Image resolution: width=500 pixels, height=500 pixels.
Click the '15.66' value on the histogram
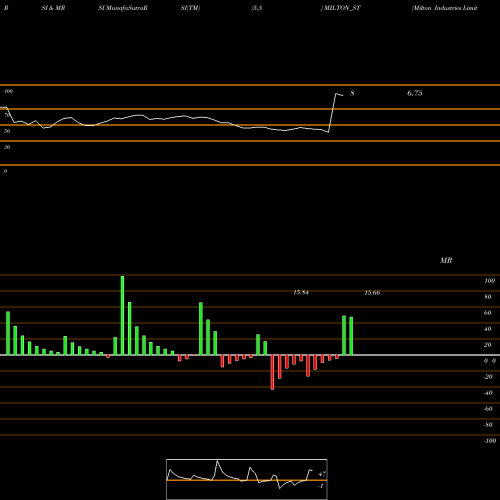[x=372, y=293]
